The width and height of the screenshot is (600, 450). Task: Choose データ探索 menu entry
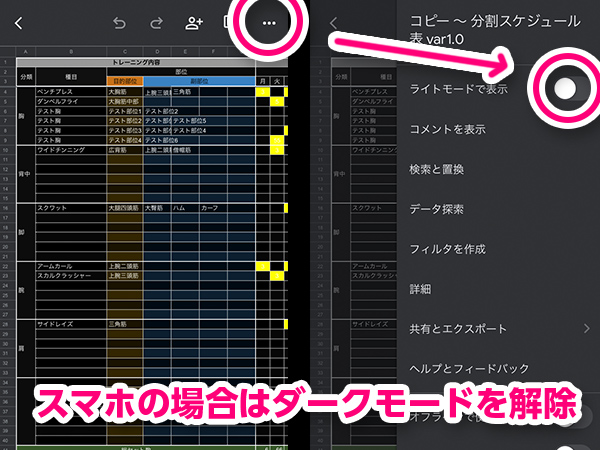(437, 209)
